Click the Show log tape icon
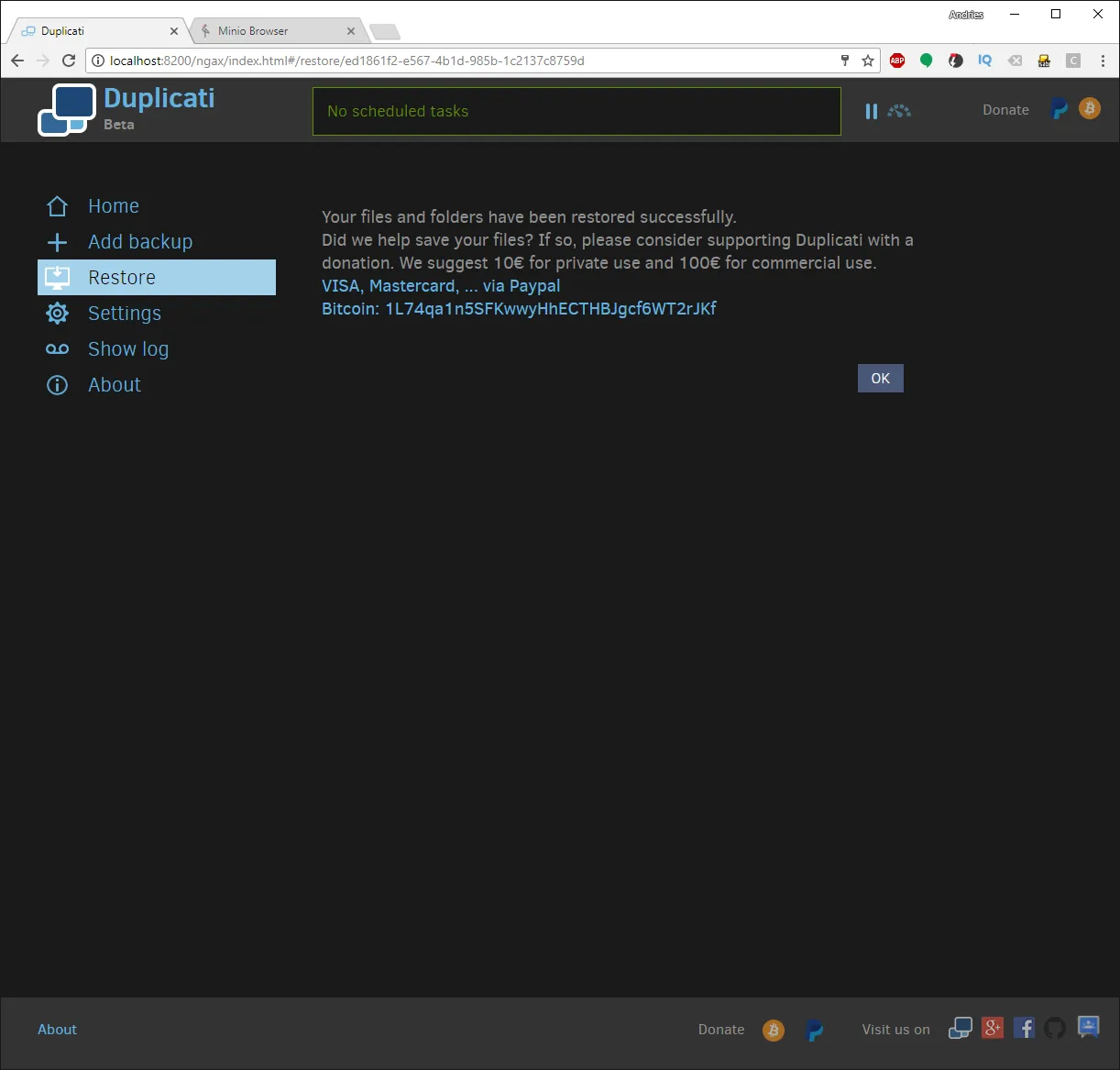Screen dimensions: 1120x1070 coord(57,349)
